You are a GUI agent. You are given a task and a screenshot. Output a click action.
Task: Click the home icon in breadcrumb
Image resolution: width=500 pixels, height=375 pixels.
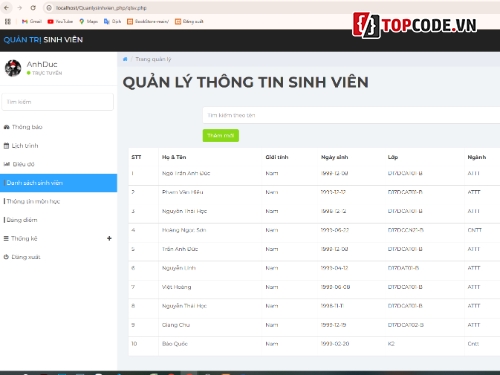(125, 59)
